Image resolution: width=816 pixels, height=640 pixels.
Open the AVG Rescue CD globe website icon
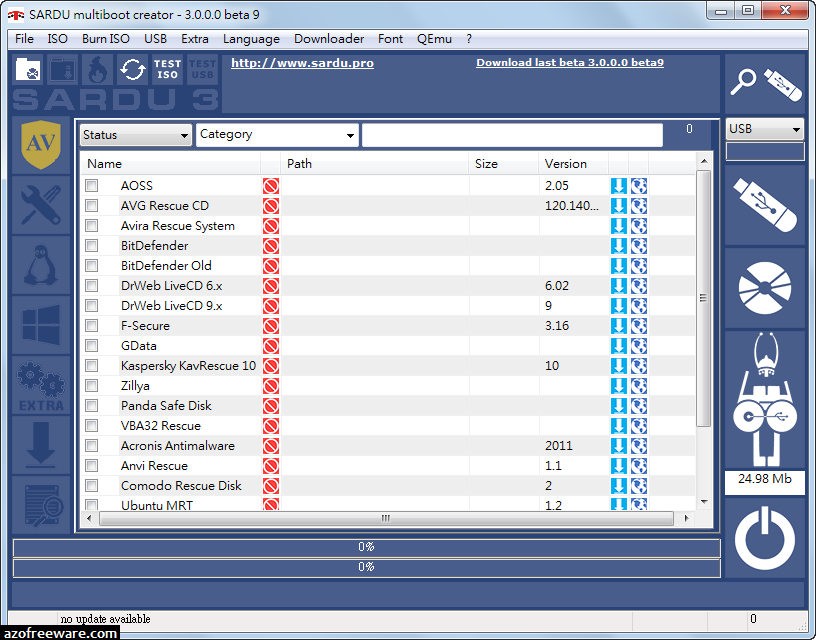pos(639,206)
